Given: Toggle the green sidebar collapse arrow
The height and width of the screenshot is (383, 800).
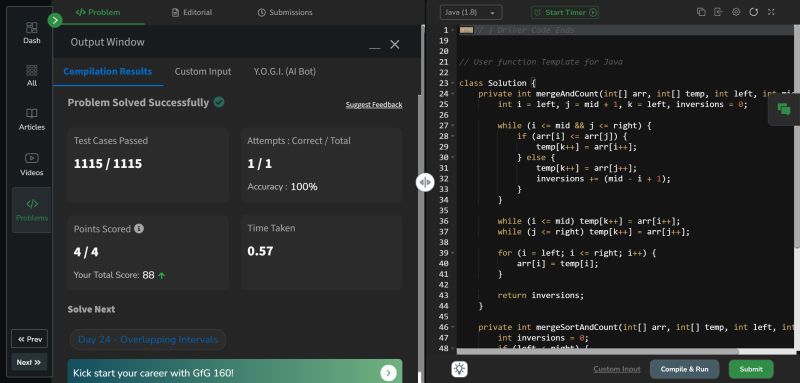Looking at the screenshot, I should 55,20.
